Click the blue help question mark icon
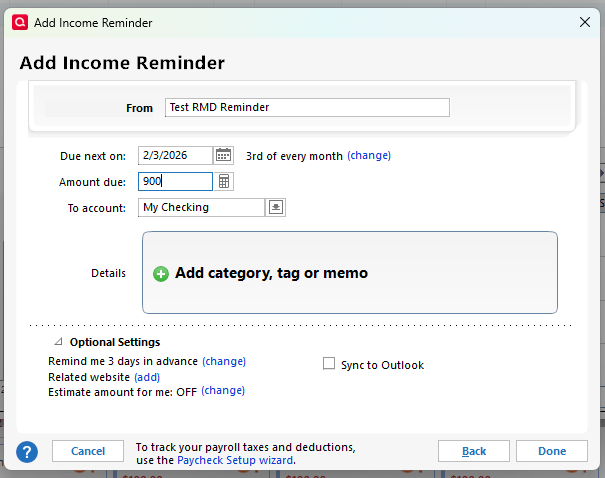Image resolution: width=605 pixels, height=478 pixels. (27, 451)
